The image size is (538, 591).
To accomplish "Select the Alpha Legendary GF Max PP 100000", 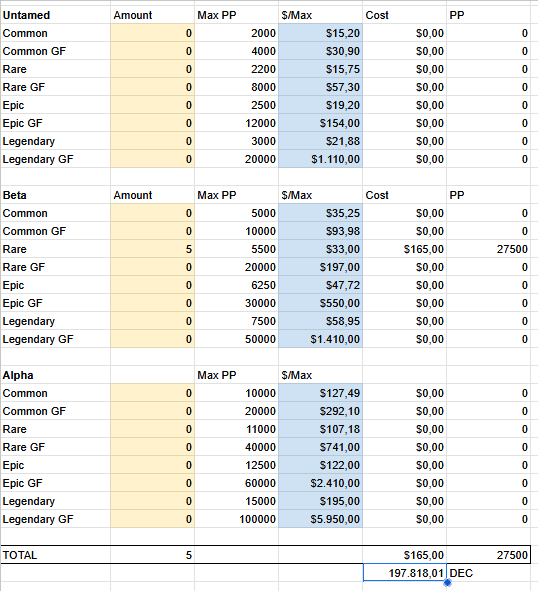I will pyautogui.click(x=236, y=519).
